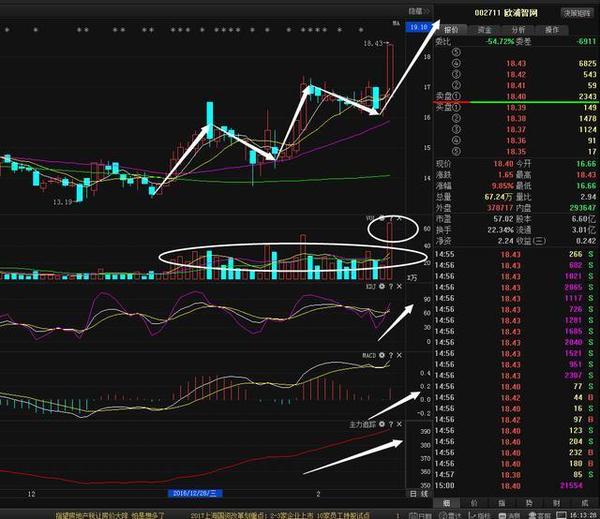
Task: Click the buy level ⑤ circled icon
Action: [x=456, y=152]
